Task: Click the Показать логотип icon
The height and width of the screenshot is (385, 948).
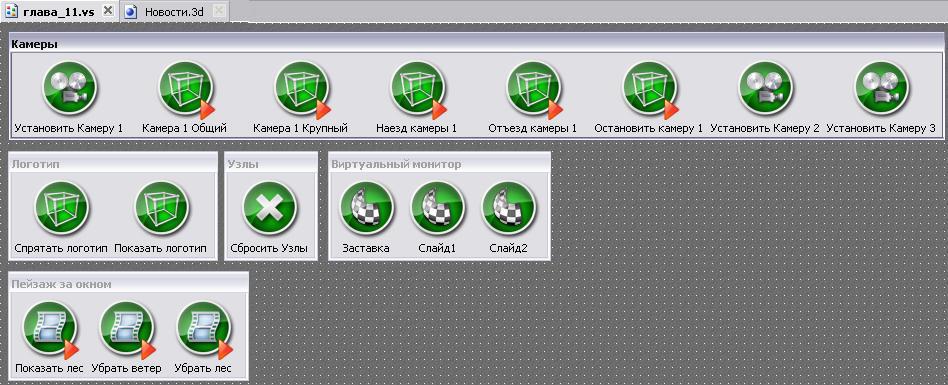Action: click(x=161, y=208)
